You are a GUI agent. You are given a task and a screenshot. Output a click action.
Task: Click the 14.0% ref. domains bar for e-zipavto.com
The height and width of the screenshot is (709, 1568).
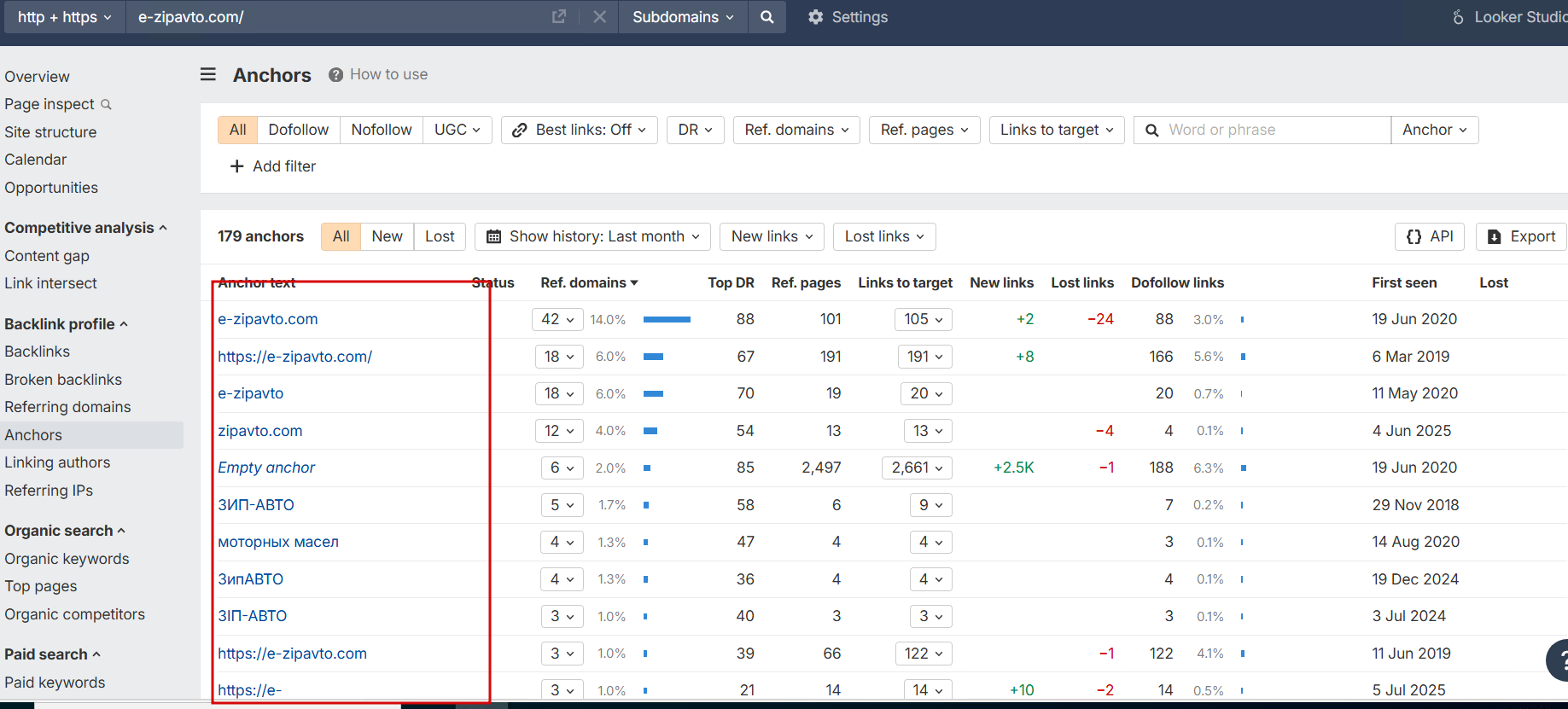coord(667,319)
